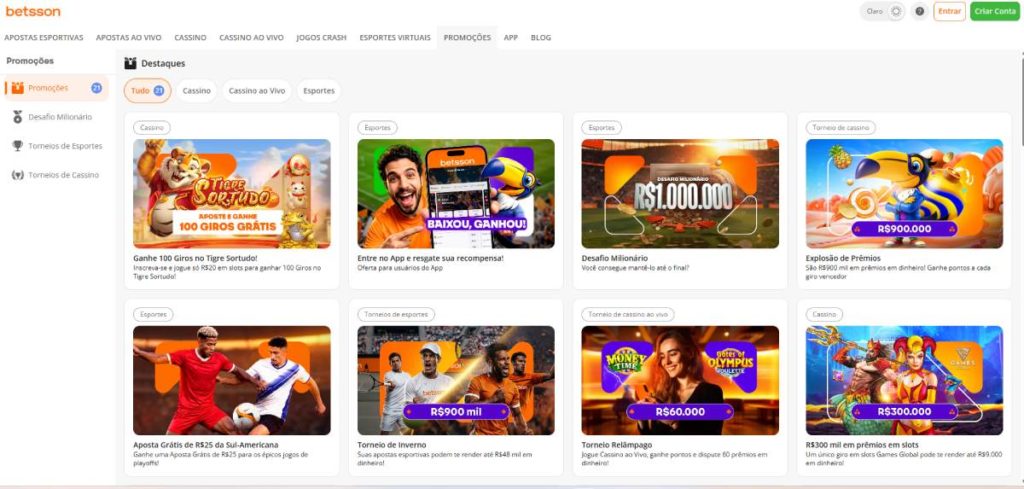Open Desafio Milionário in sidebar

coord(60,117)
